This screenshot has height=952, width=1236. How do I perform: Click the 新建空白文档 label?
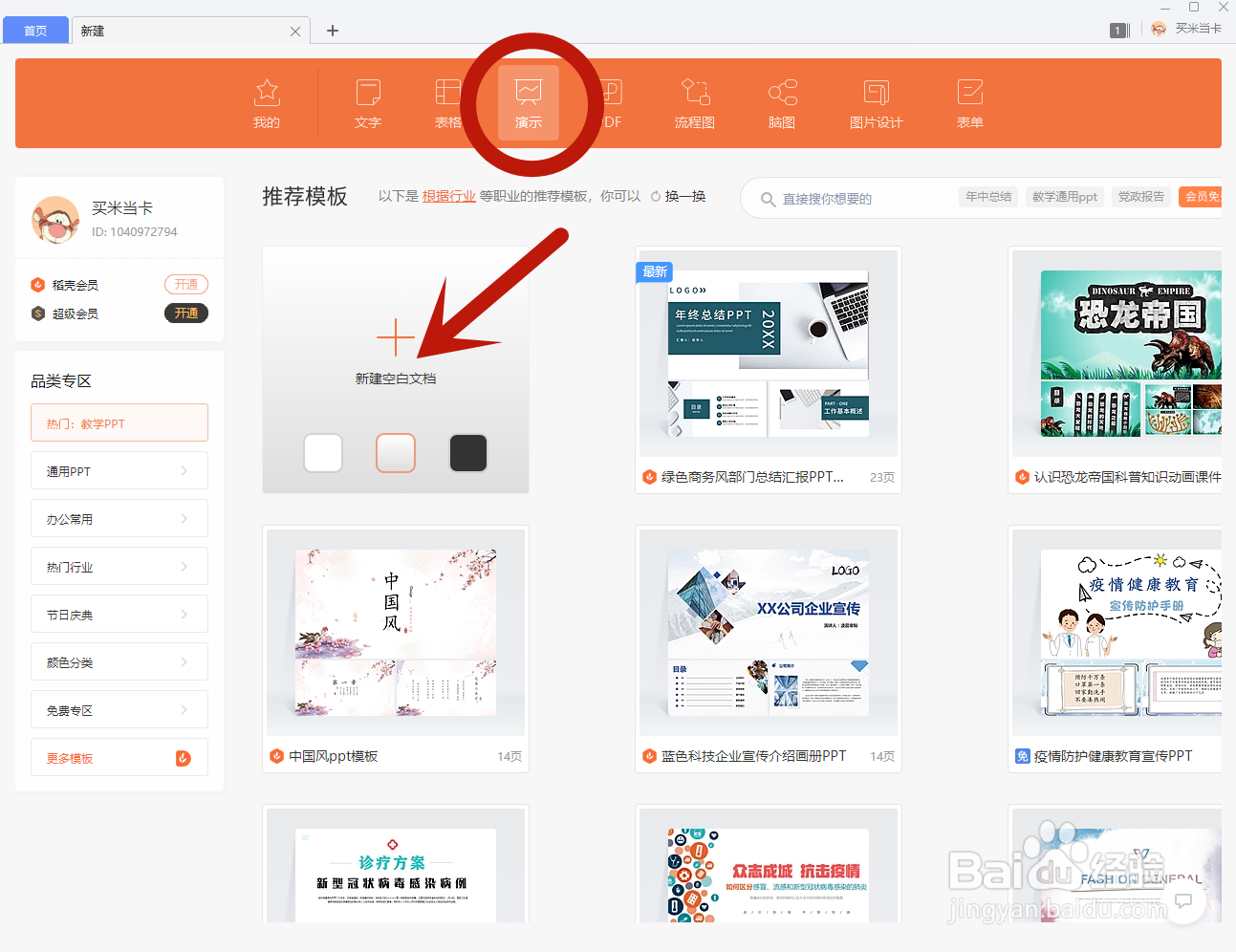tap(396, 379)
